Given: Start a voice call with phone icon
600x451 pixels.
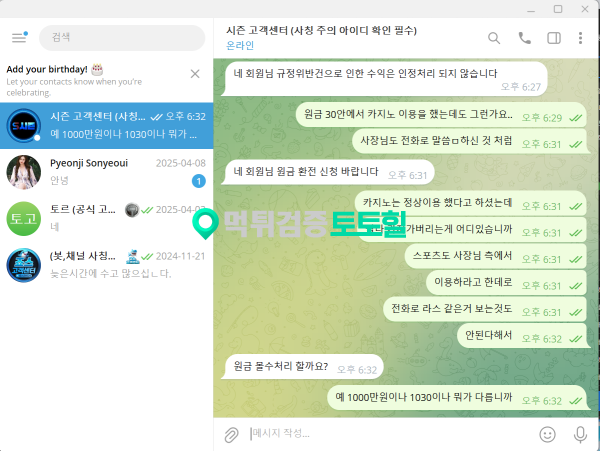Looking at the screenshot, I should coord(524,38).
